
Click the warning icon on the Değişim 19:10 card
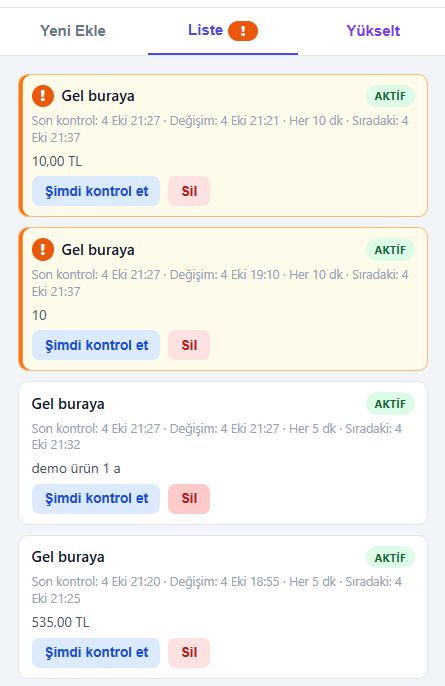coord(43,250)
